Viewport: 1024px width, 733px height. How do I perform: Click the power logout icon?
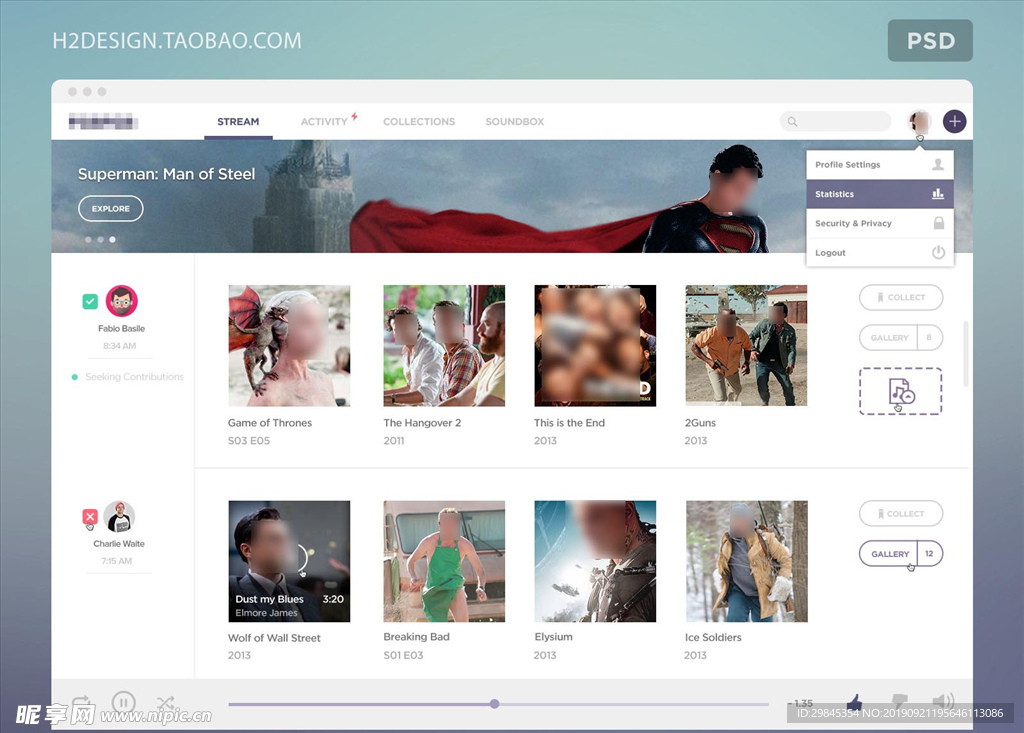coord(938,252)
